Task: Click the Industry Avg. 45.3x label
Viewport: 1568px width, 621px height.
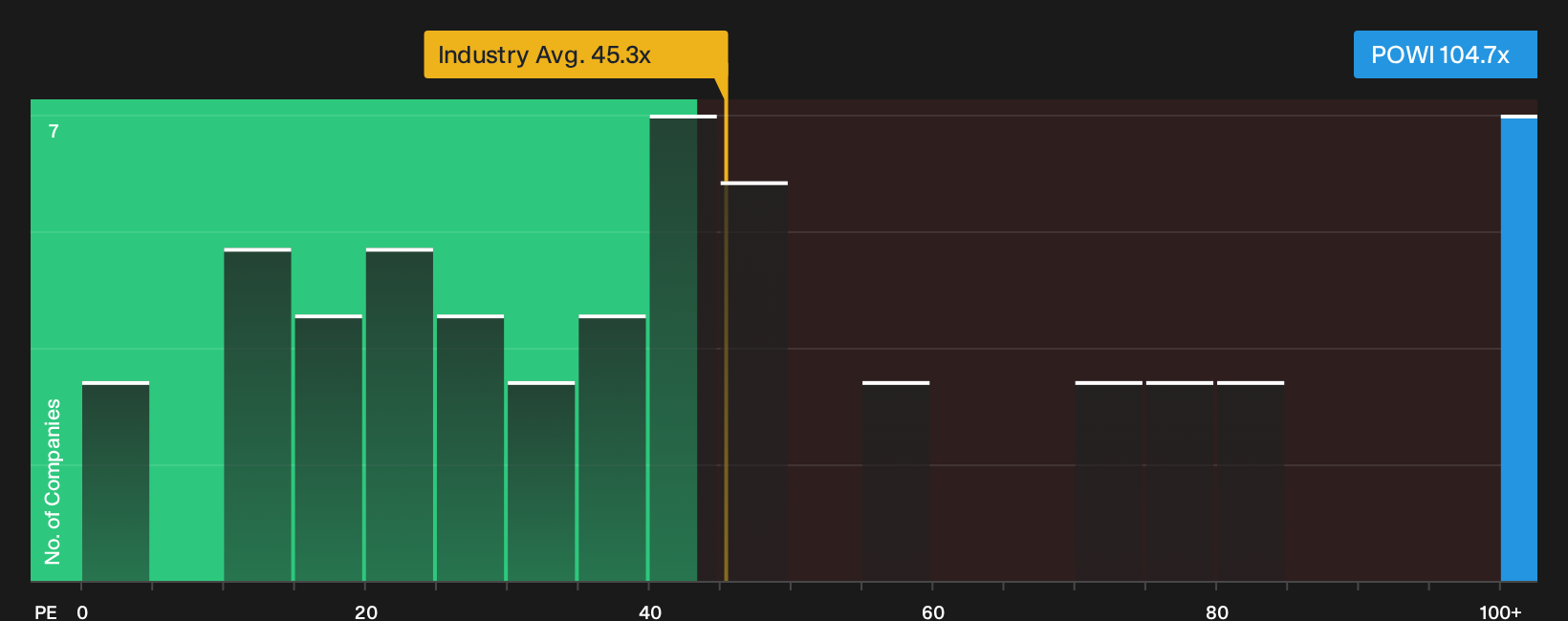Action: 576,54
